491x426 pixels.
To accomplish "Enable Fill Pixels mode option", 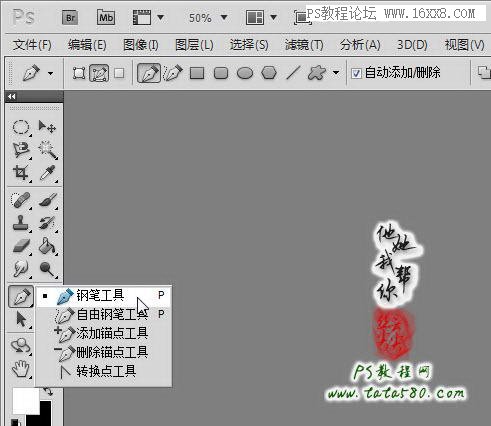I will point(119,73).
